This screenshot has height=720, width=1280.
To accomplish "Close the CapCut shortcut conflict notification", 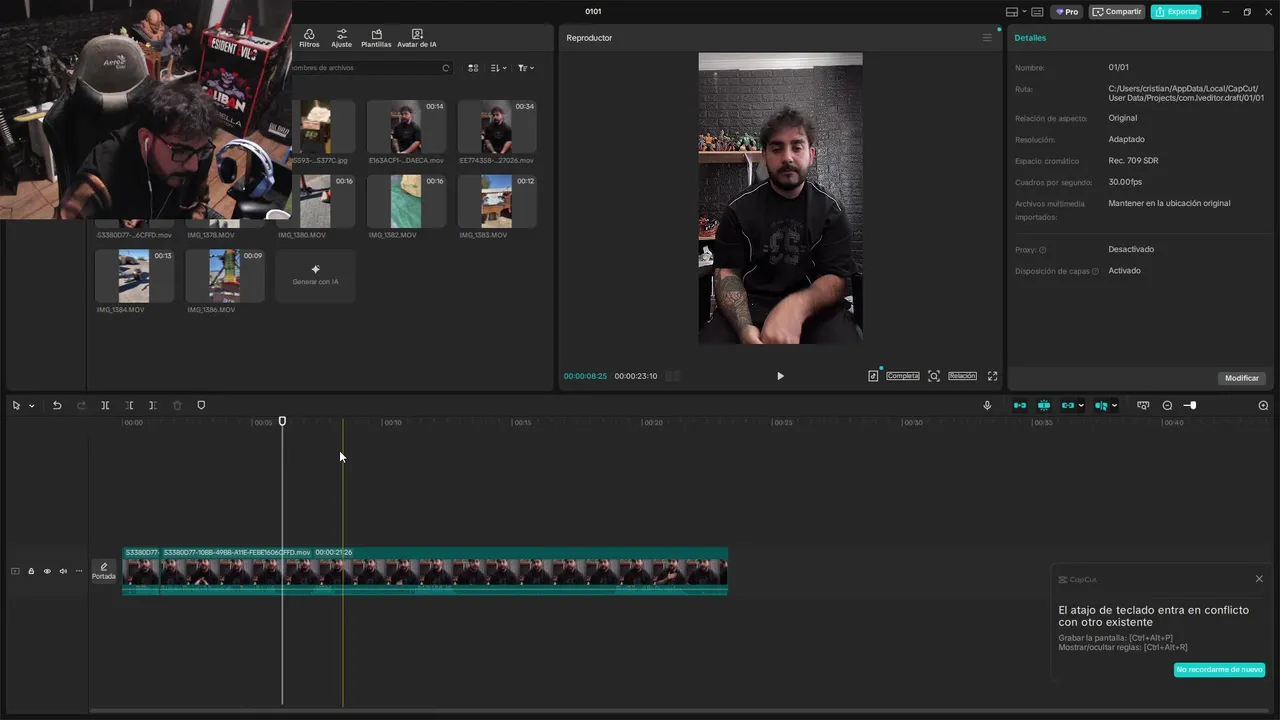I will 1259,579.
